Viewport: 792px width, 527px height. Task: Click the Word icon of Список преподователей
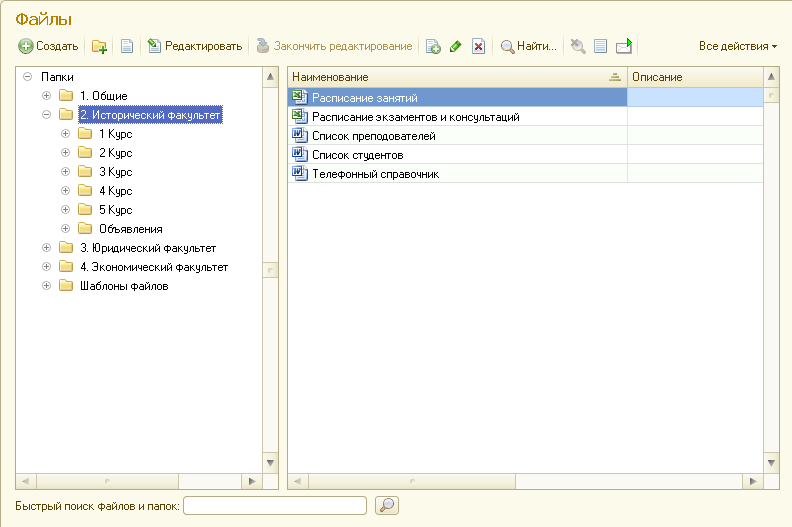click(x=300, y=135)
